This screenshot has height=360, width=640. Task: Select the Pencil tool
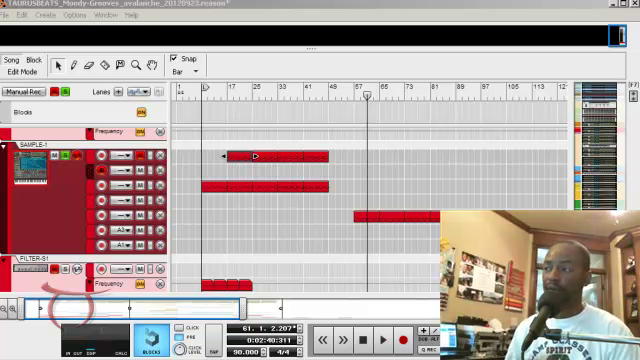(74, 65)
